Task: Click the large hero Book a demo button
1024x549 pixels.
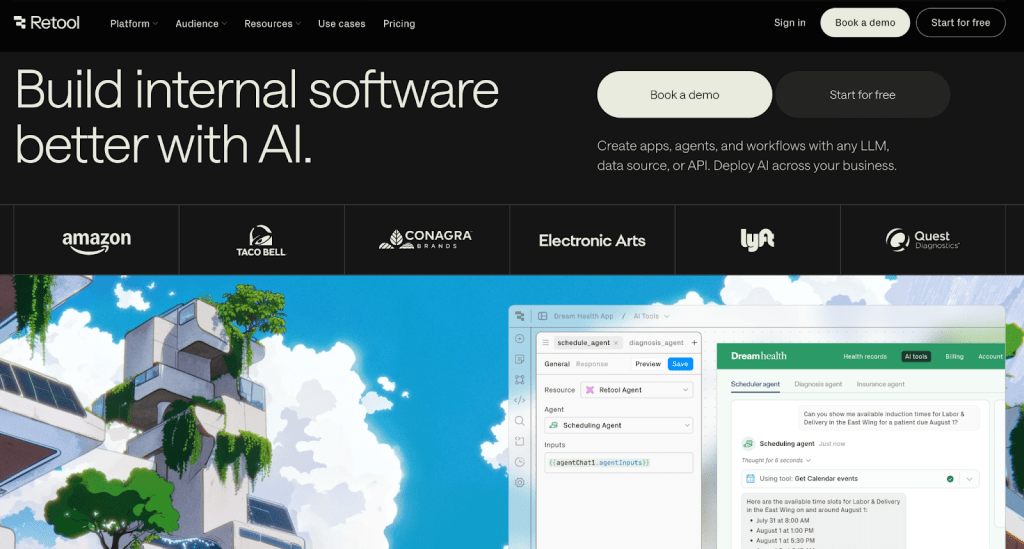Action: [x=684, y=95]
